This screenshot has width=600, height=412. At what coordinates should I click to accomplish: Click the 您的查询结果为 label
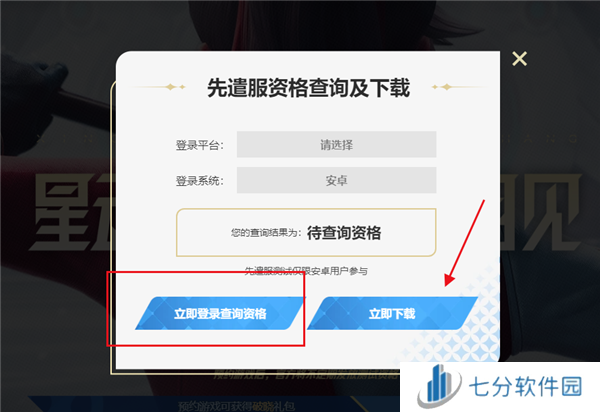(266, 233)
